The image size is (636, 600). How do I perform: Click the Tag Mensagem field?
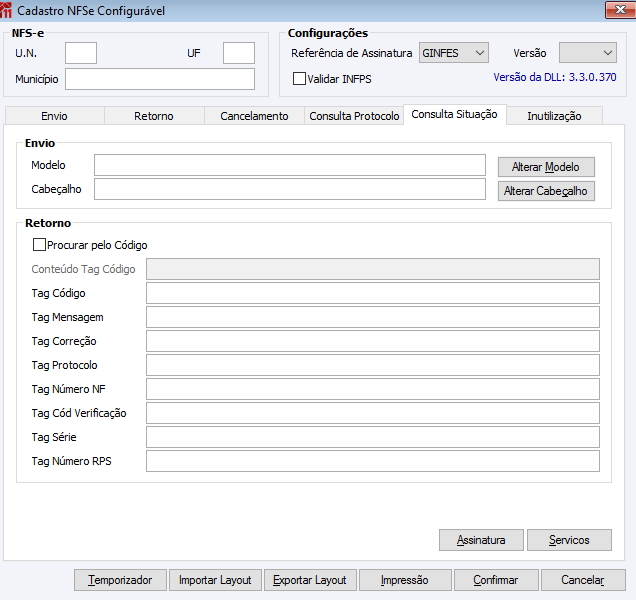click(x=373, y=317)
